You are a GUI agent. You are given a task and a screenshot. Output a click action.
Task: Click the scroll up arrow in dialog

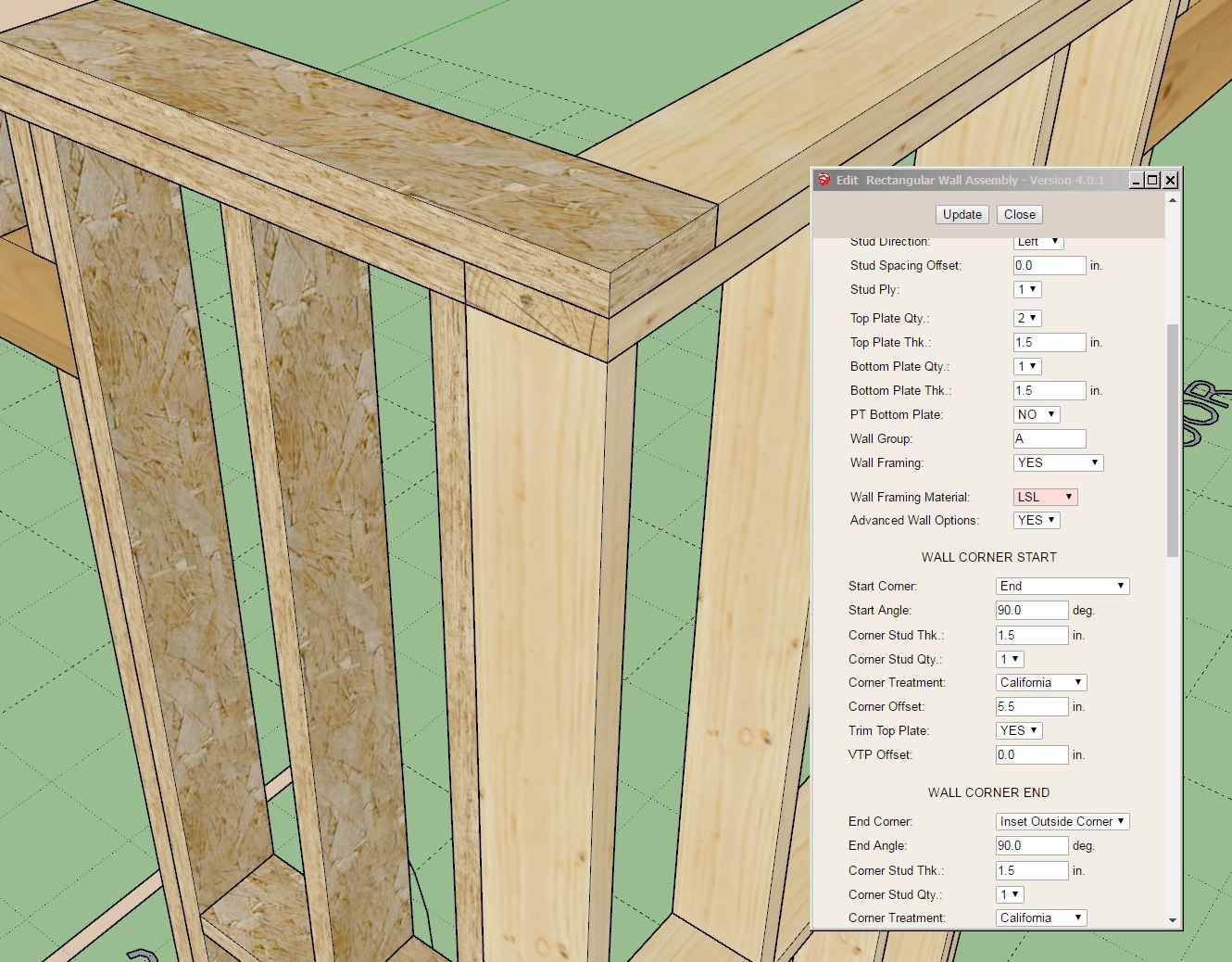1173,200
